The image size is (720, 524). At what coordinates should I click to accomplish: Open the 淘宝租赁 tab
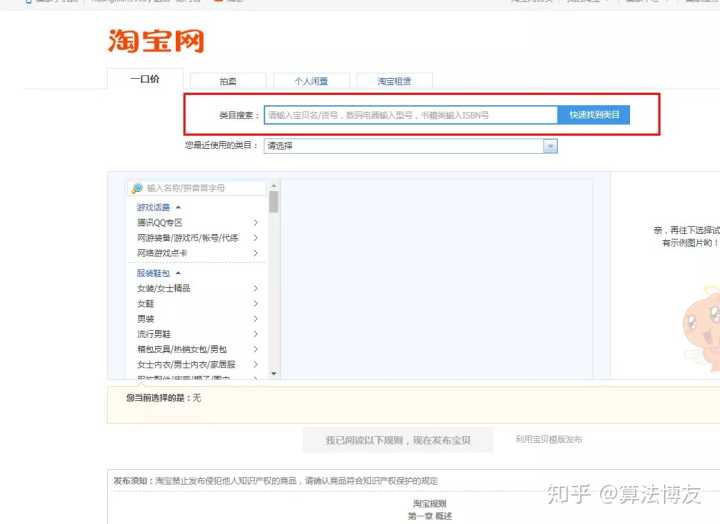pos(393,81)
